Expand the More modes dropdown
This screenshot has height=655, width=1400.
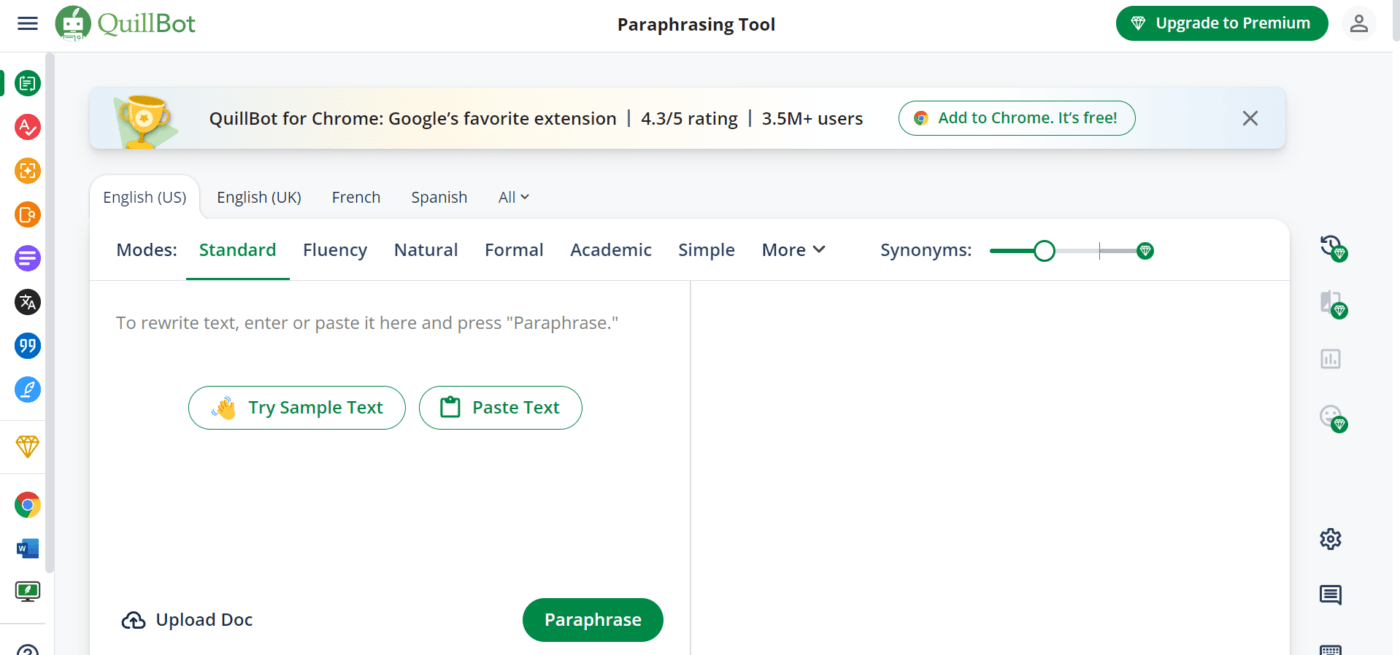click(793, 250)
